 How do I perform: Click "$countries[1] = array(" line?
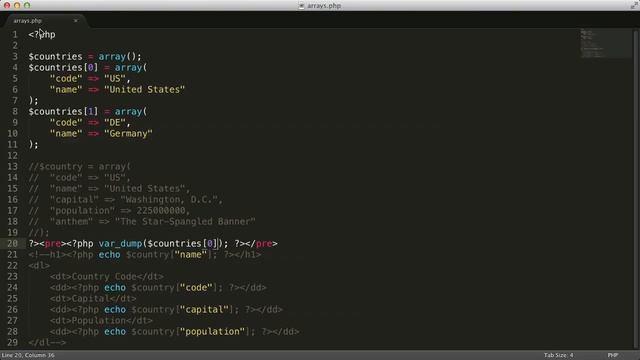click(x=88, y=111)
